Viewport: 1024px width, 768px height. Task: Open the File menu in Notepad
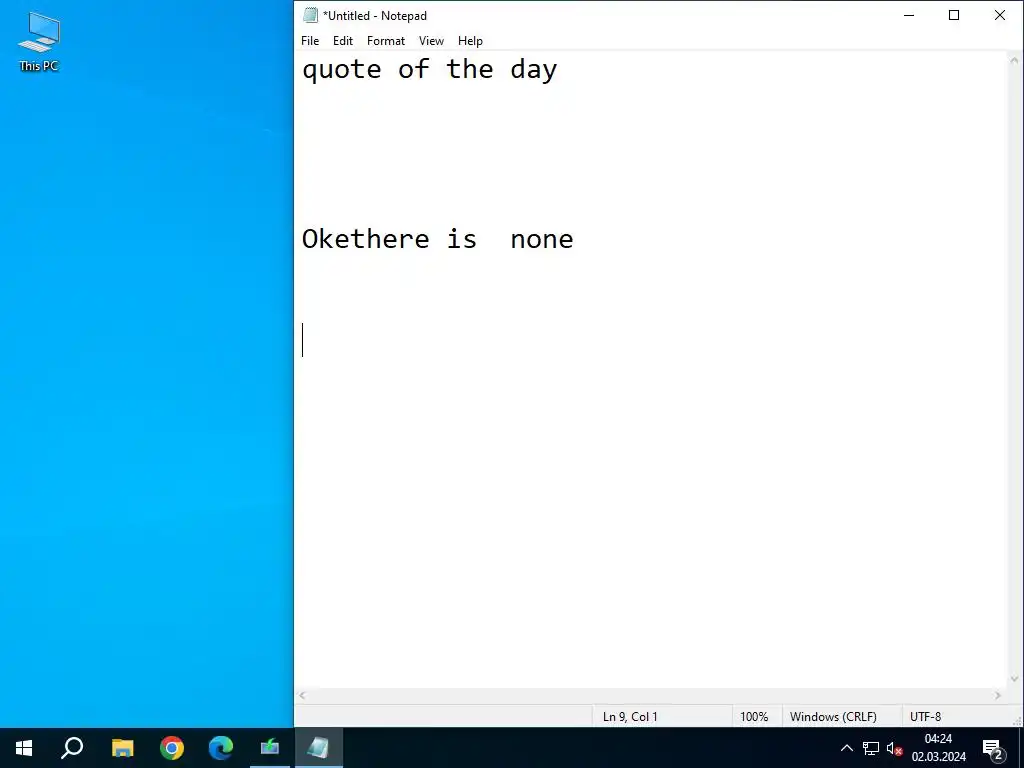[310, 40]
